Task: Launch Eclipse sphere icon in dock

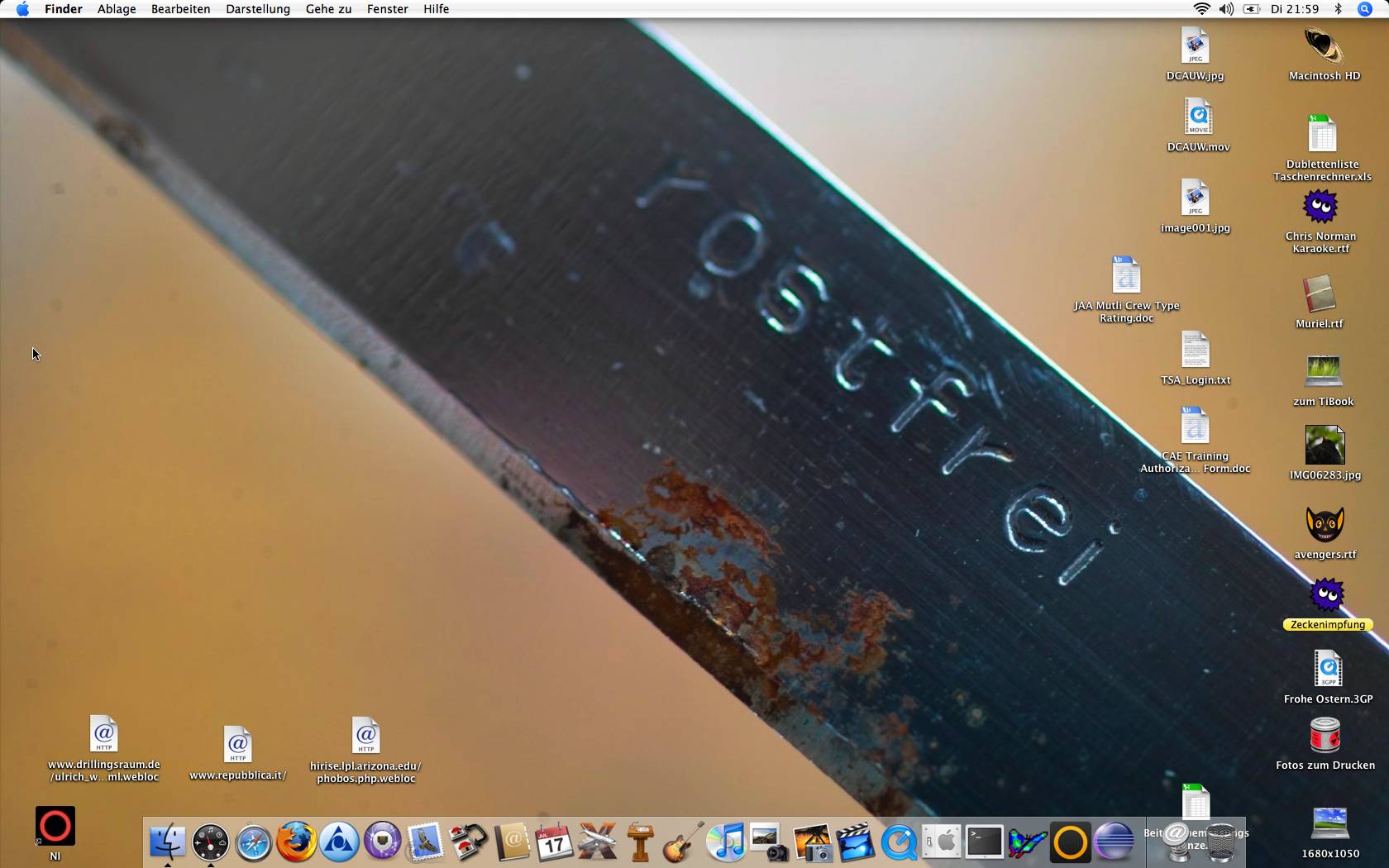Action: pyautogui.click(x=1113, y=842)
